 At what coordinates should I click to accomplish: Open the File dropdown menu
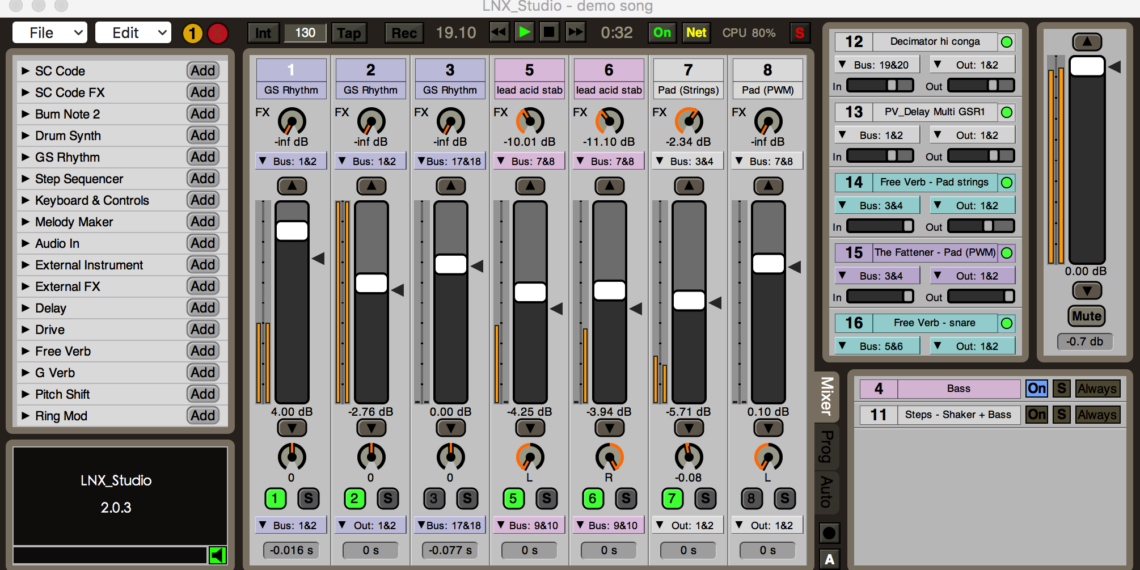(50, 33)
